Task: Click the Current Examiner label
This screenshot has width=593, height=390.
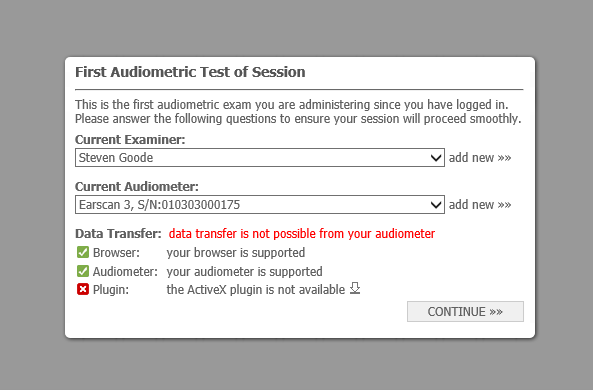Action: (130, 140)
